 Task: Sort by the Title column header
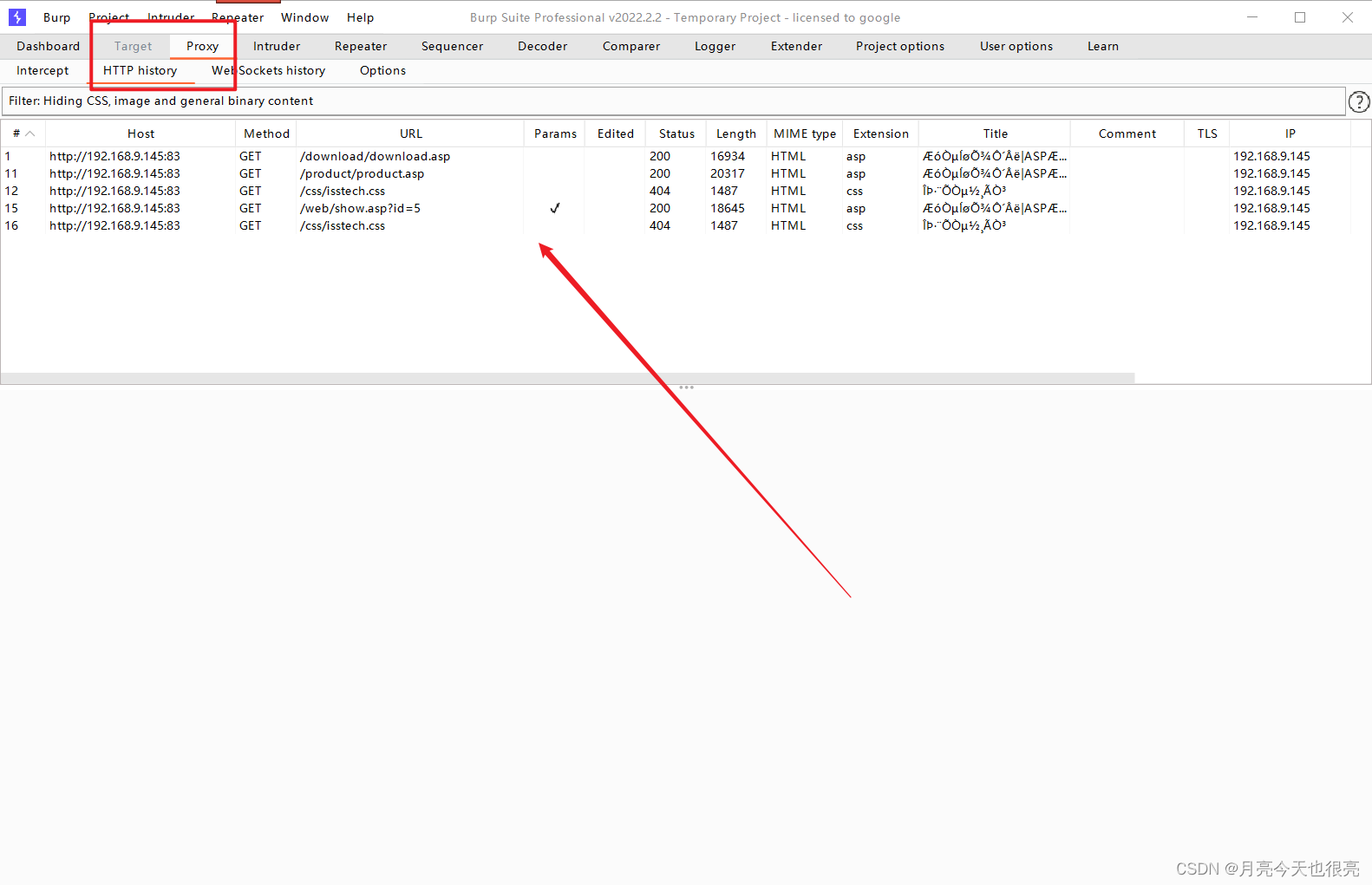pos(996,133)
